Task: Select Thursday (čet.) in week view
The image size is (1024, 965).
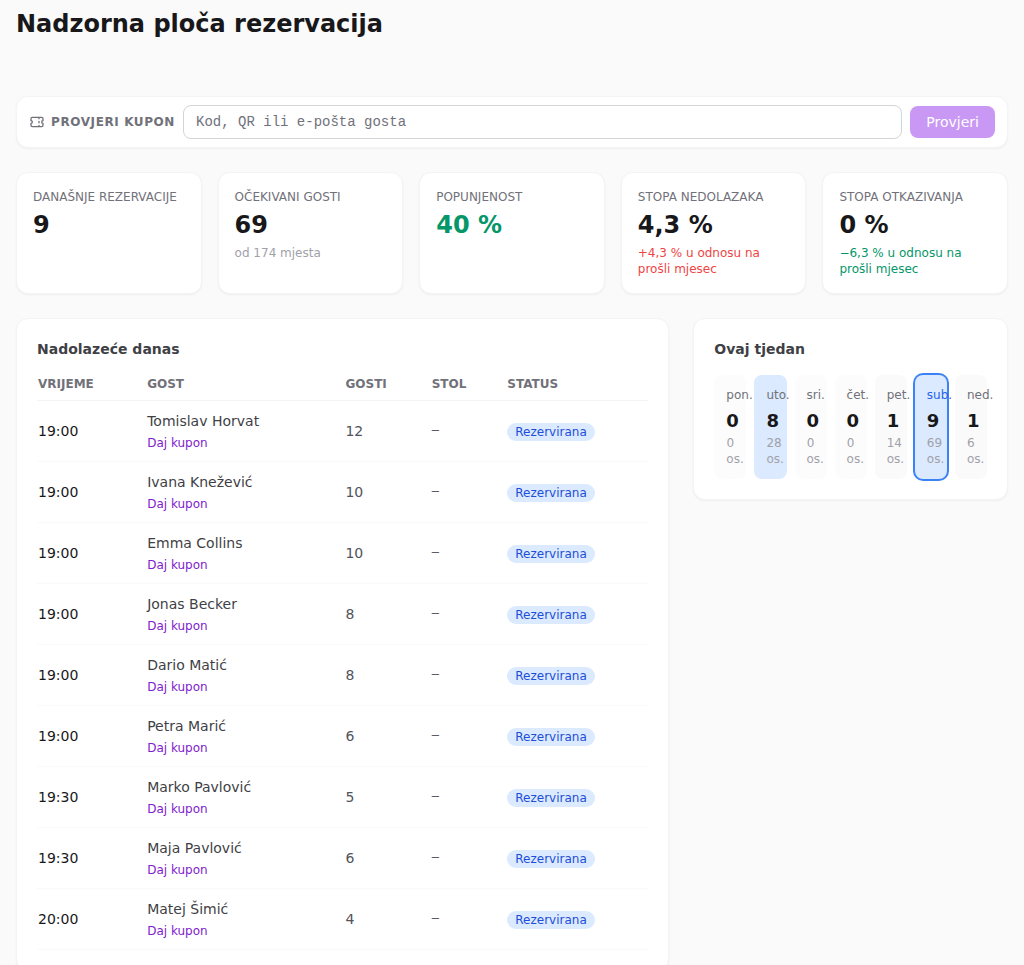Action: pos(851,427)
